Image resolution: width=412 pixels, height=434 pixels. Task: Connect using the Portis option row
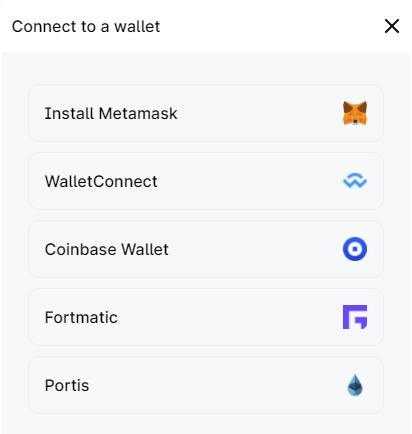point(206,385)
